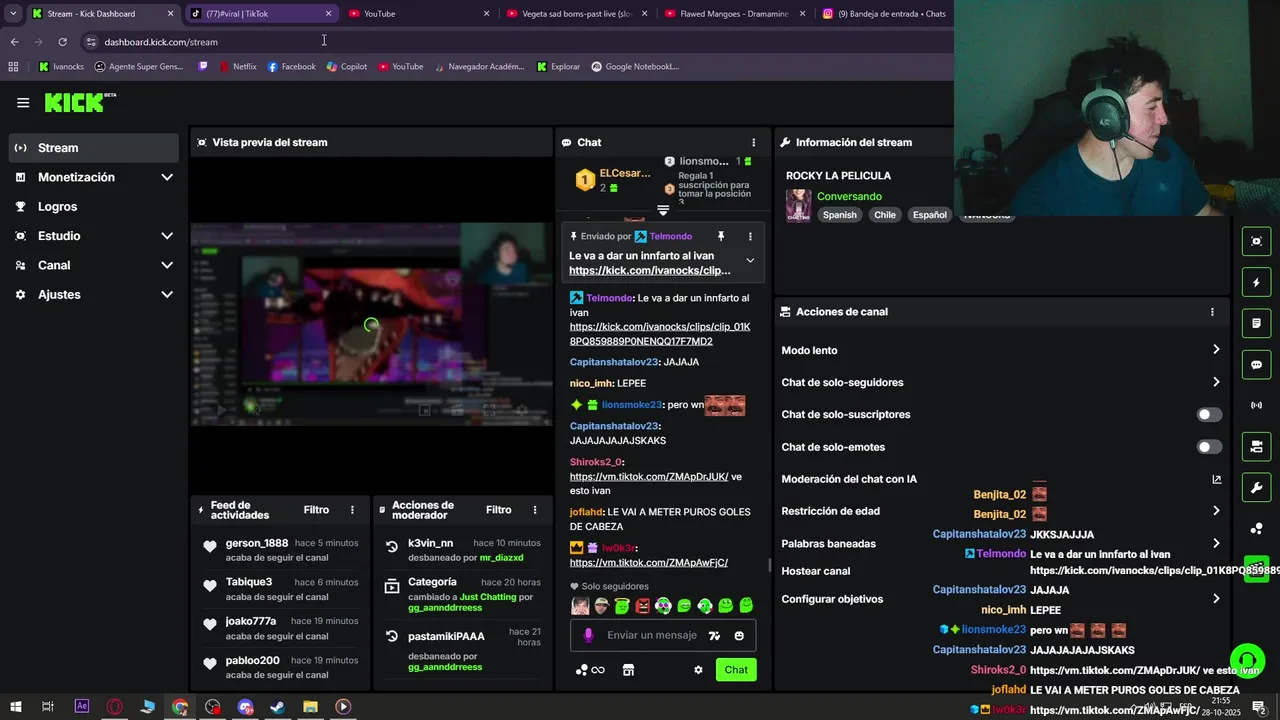Image resolution: width=1280 pixels, height=720 pixels.
Task: Open chat settings gear icon
Action: click(698, 670)
